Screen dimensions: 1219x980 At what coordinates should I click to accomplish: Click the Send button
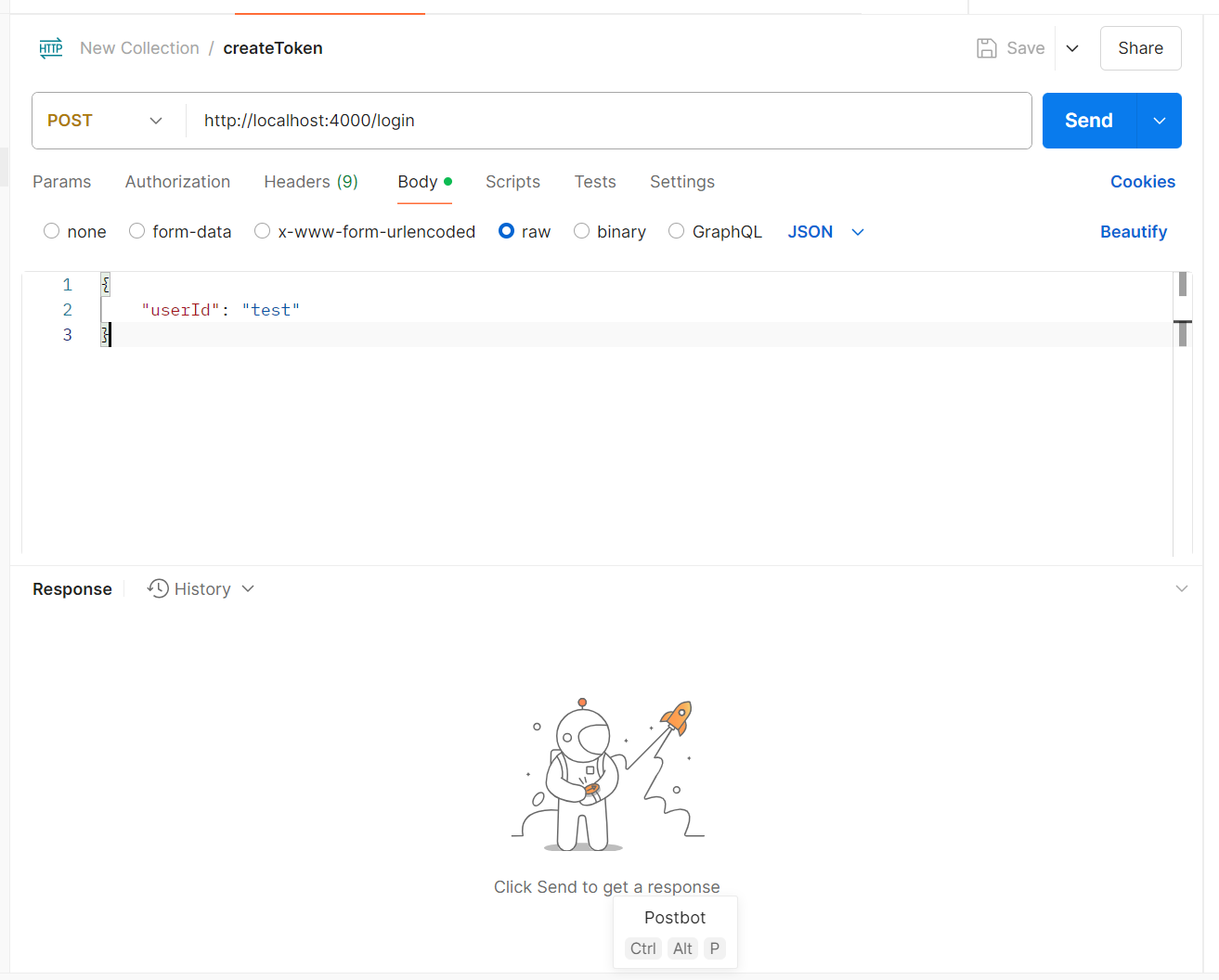[1089, 121]
